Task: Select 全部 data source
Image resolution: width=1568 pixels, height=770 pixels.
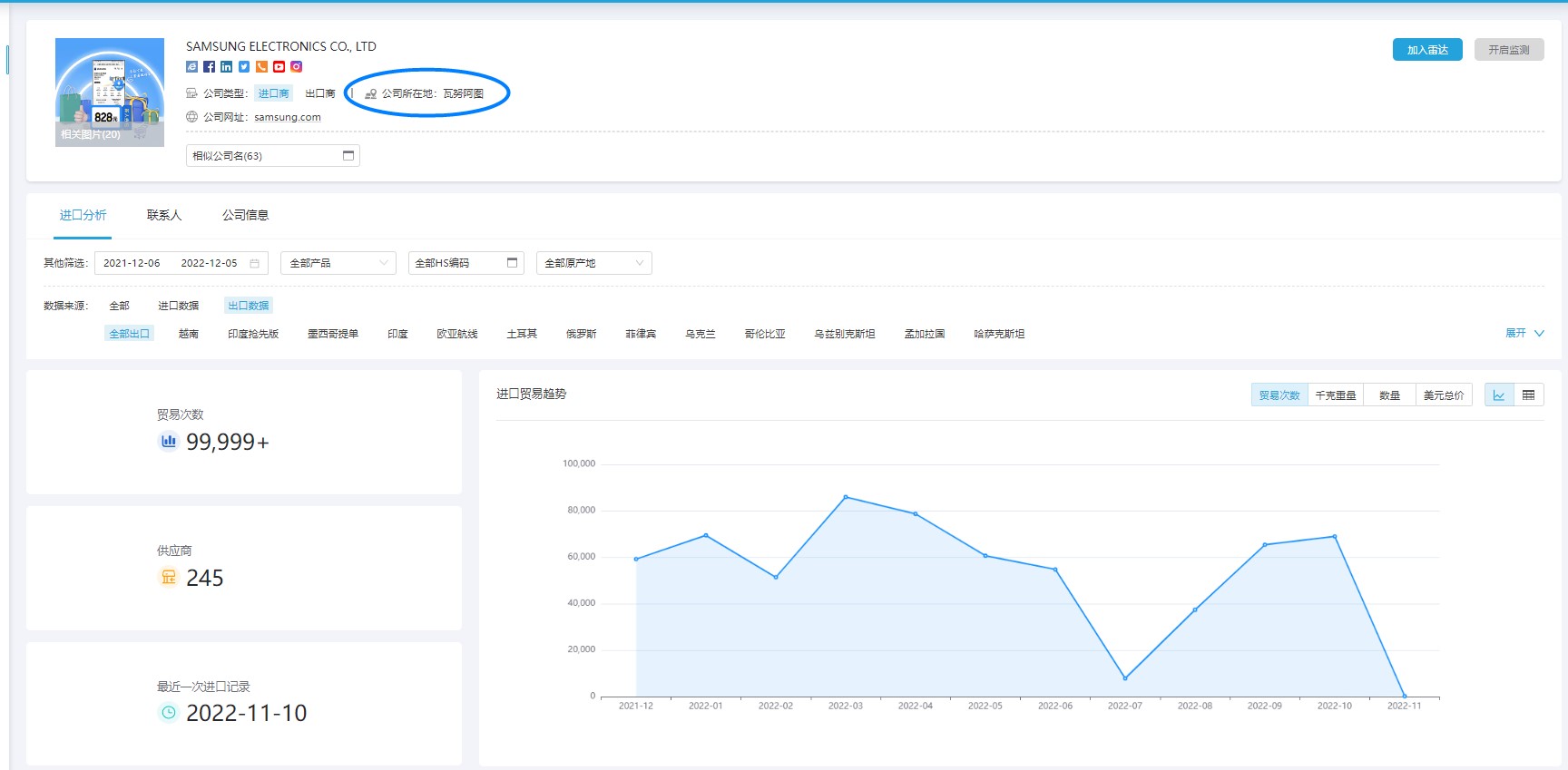Action: [x=119, y=306]
